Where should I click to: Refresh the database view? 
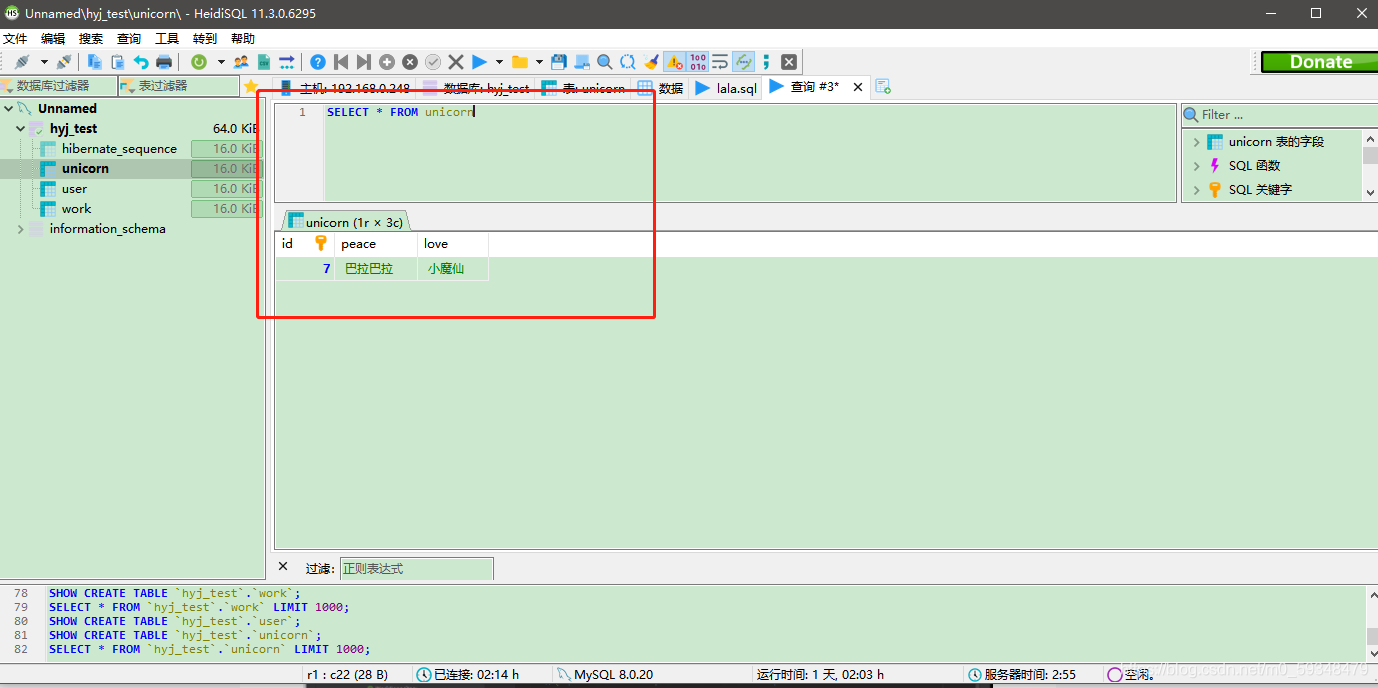[197, 61]
